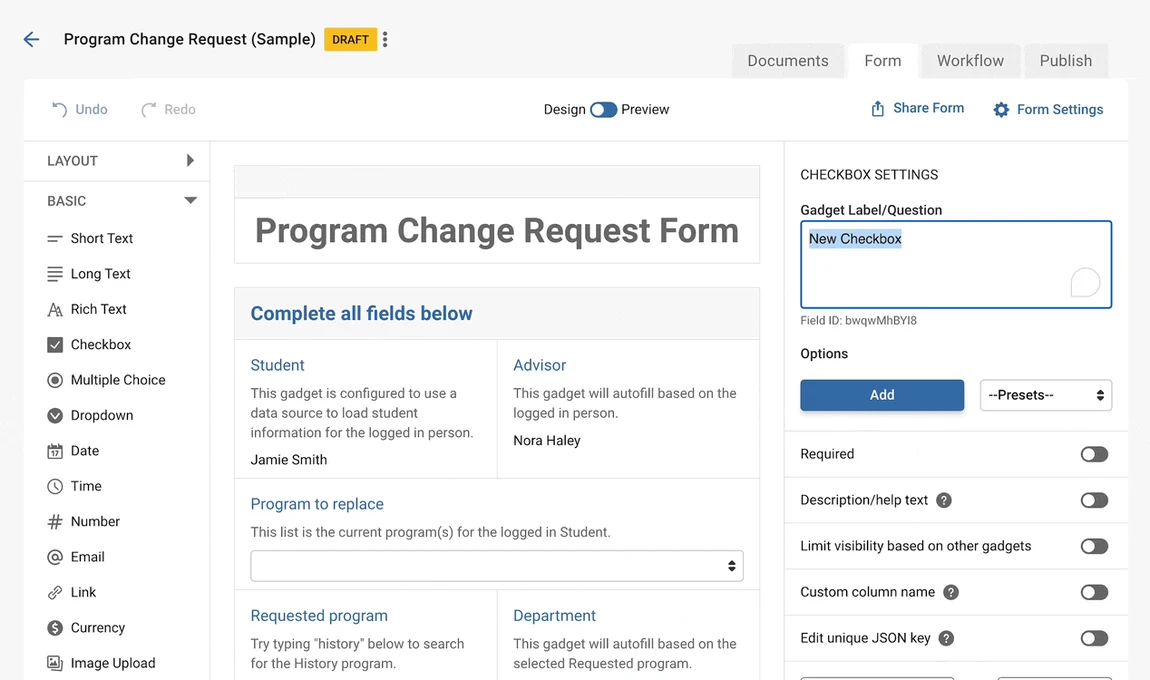
Task: Enable the Custom column name toggle
Action: point(1094,592)
